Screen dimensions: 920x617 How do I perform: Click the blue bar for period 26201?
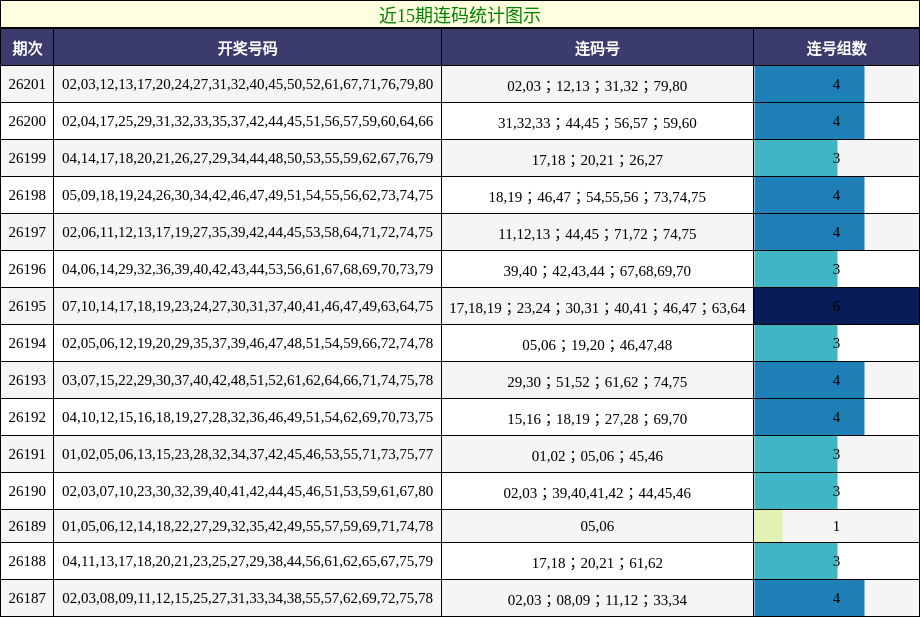tap(809, 84)
